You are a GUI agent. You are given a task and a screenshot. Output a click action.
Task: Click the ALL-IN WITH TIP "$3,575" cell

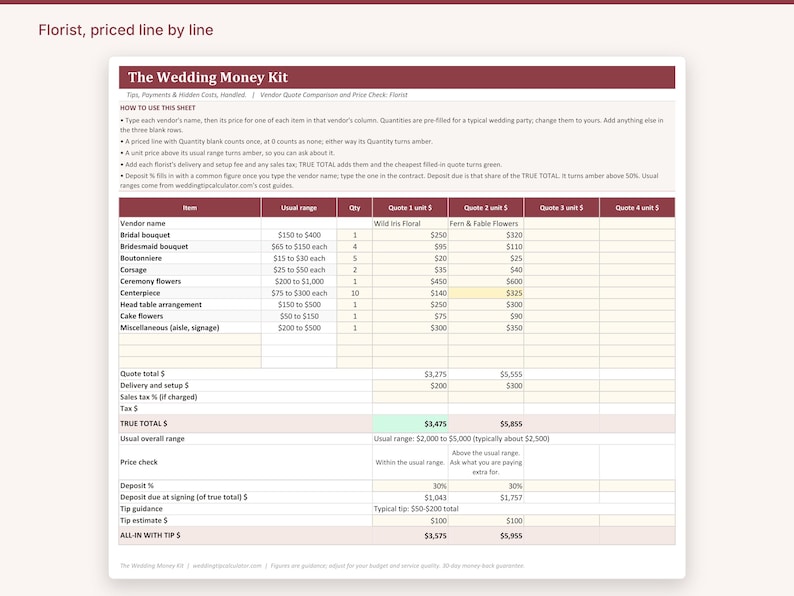tap(410, 536)
